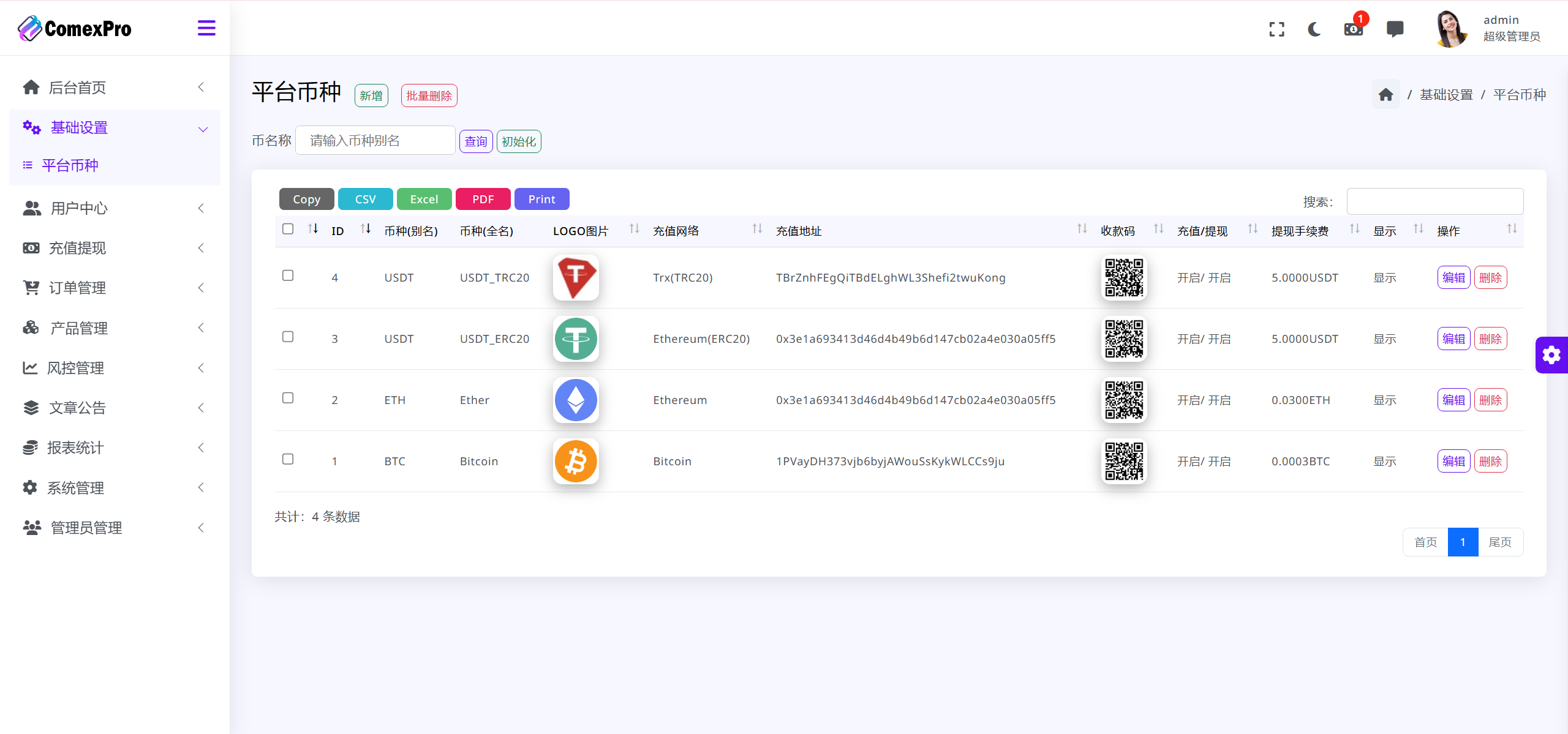View QR code for Bitcoin row
Image resolution: width=1568 pixels, height=734 pixels.
(x=1124, y=462)
